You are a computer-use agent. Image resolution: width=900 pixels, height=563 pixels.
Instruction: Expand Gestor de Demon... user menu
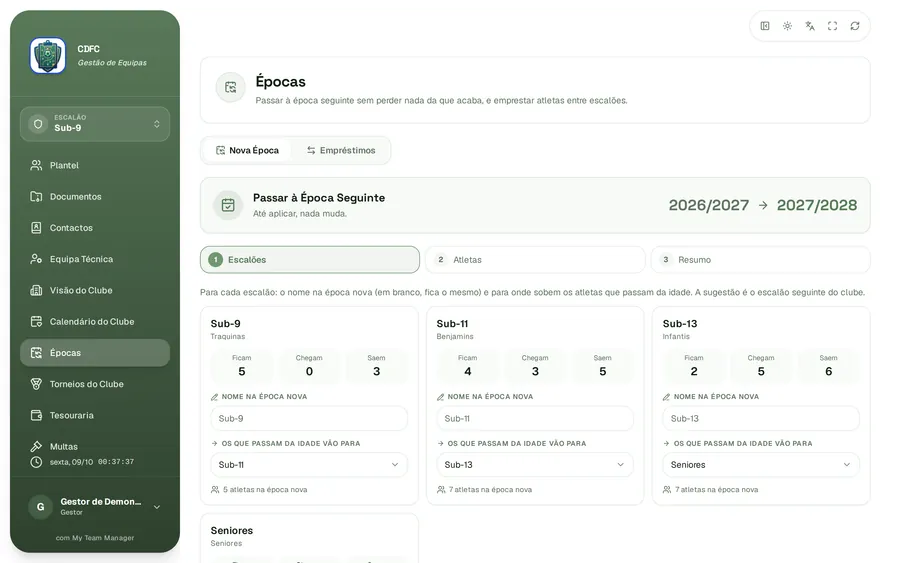(x=95, y=507)
